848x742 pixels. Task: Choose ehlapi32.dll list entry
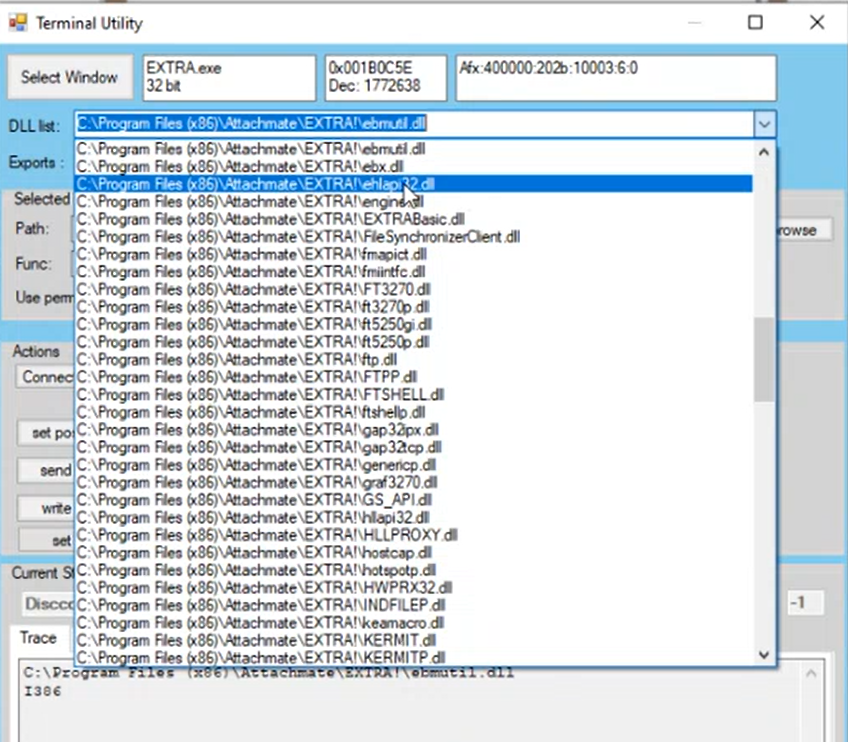click(x=413, y=184)
